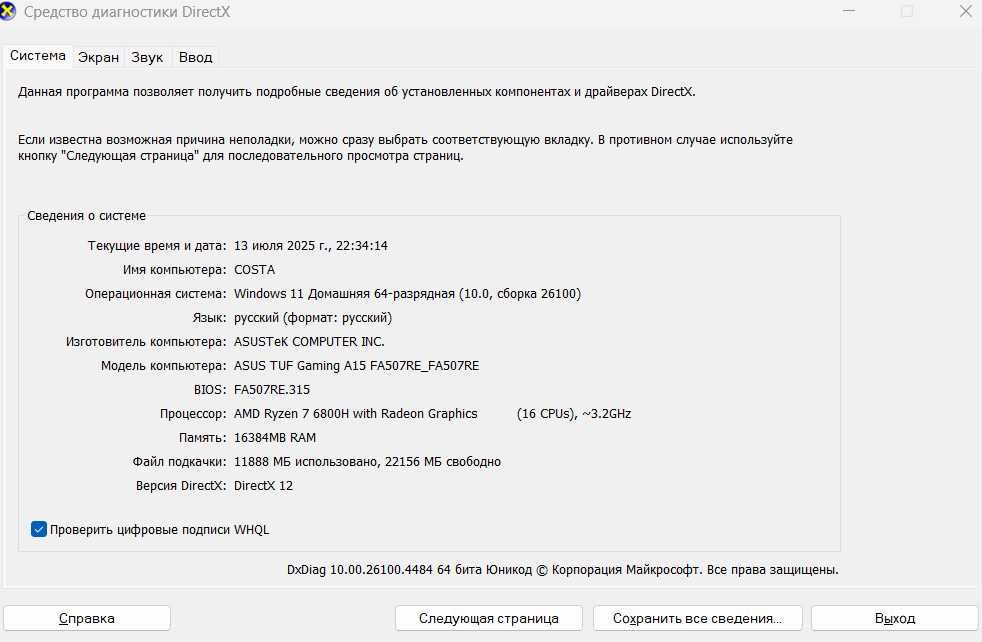982x642 pixels.
Task: Click the DxDiag 10.00.26100.4484 version line
Action: coord(562,570)
